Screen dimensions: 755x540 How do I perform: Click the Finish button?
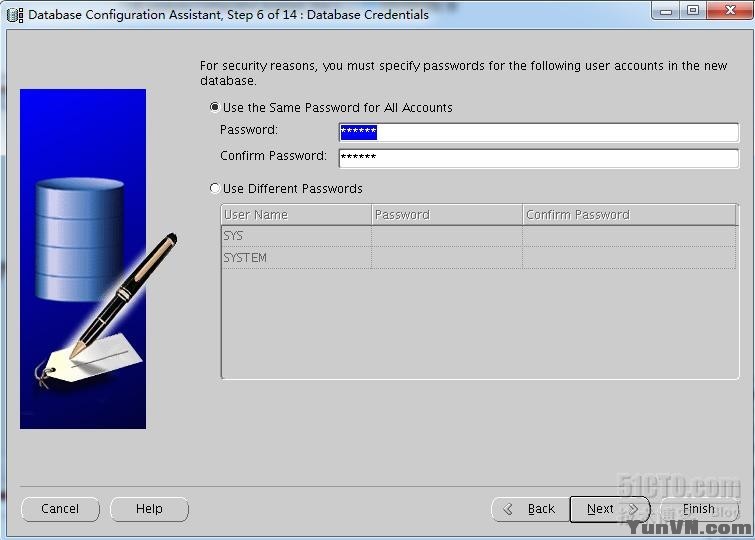pos(699,509)
